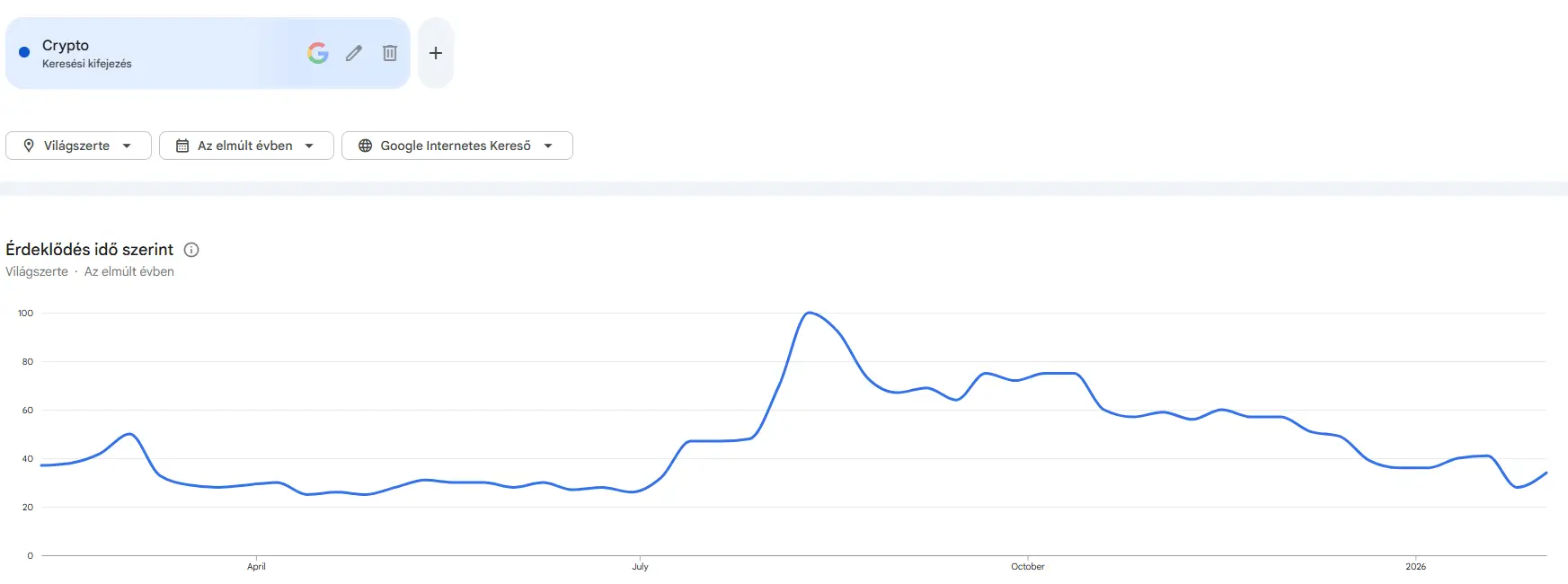Click the globe icon in search type filter

[365, 145]
